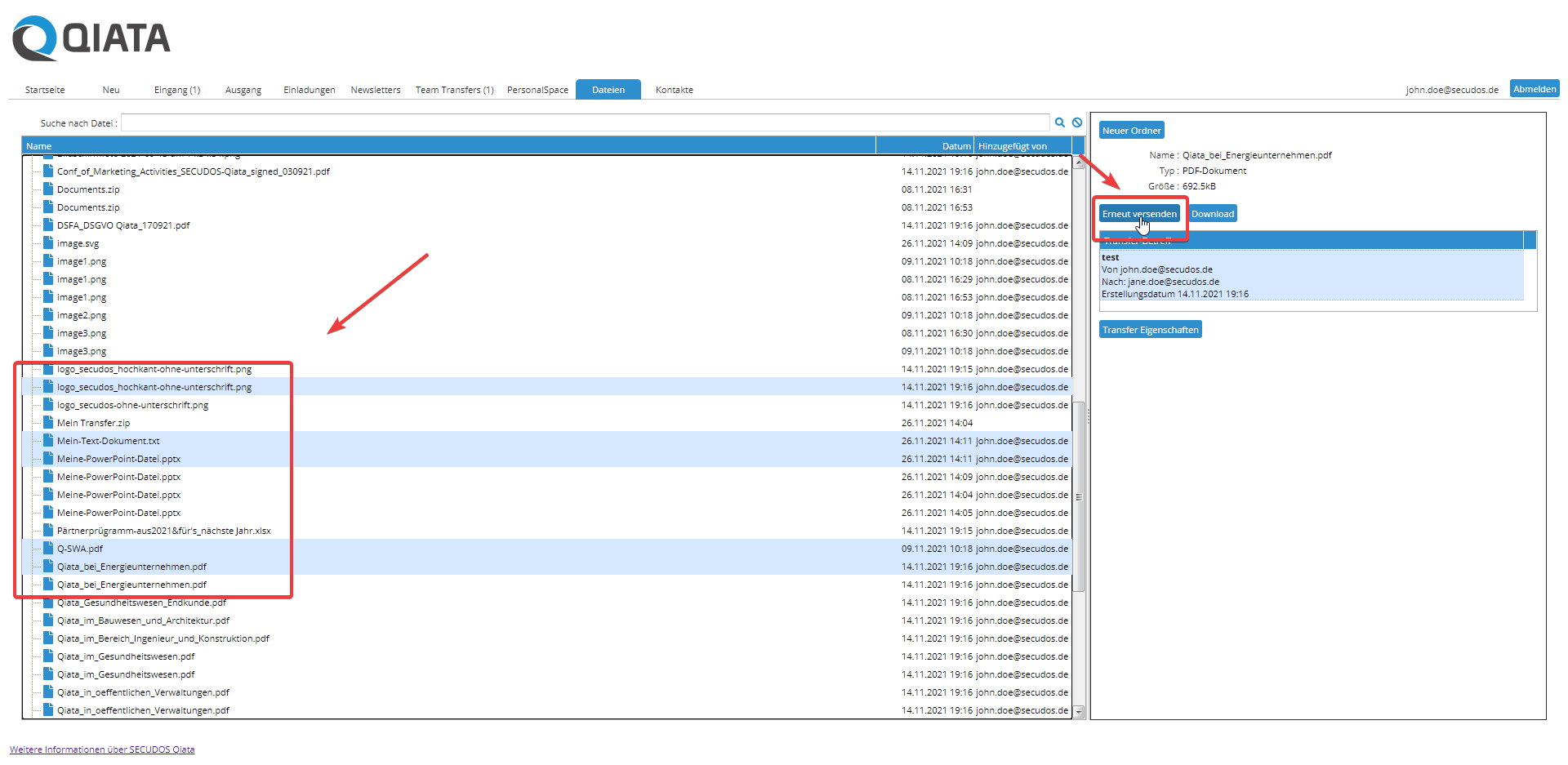Focus the Suche nach Datei field

(x=585, y=123)
